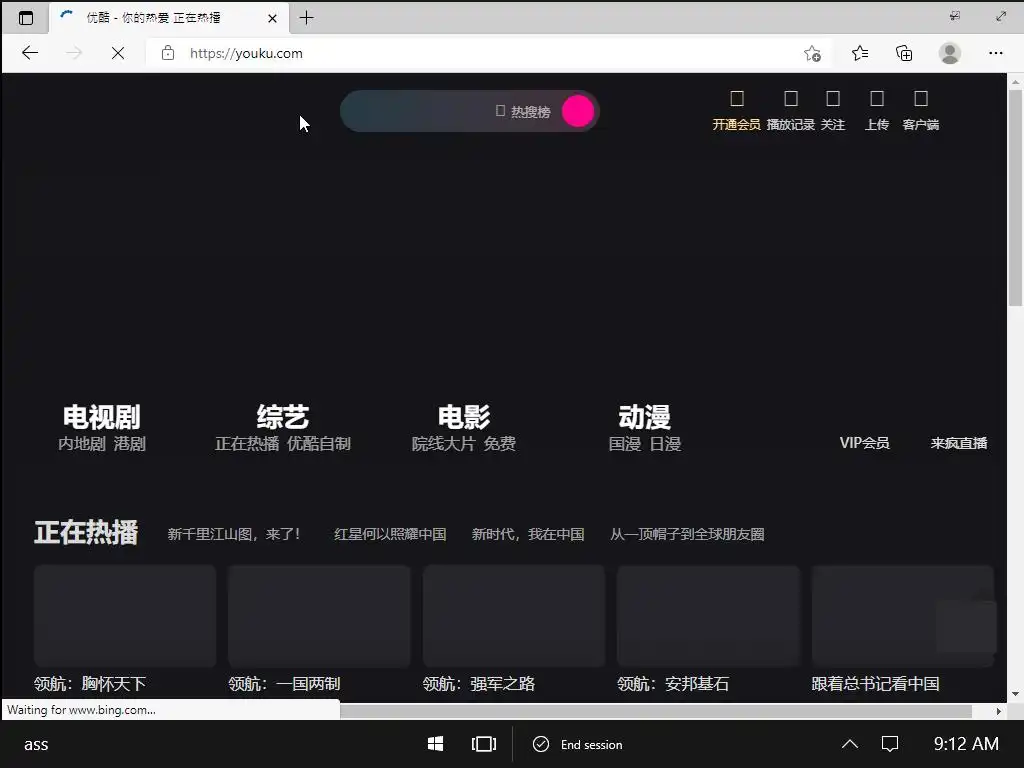This screenshot has width=1024, height=768.
Task: Open thumbnail for 领航：安邦基石
Action: click(709, 616)
